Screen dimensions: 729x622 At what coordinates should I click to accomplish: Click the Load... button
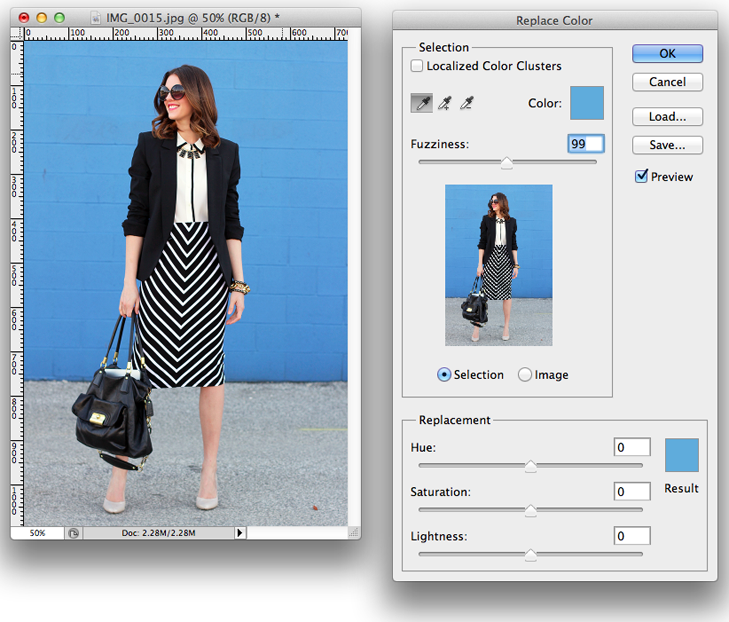(667, 117)
